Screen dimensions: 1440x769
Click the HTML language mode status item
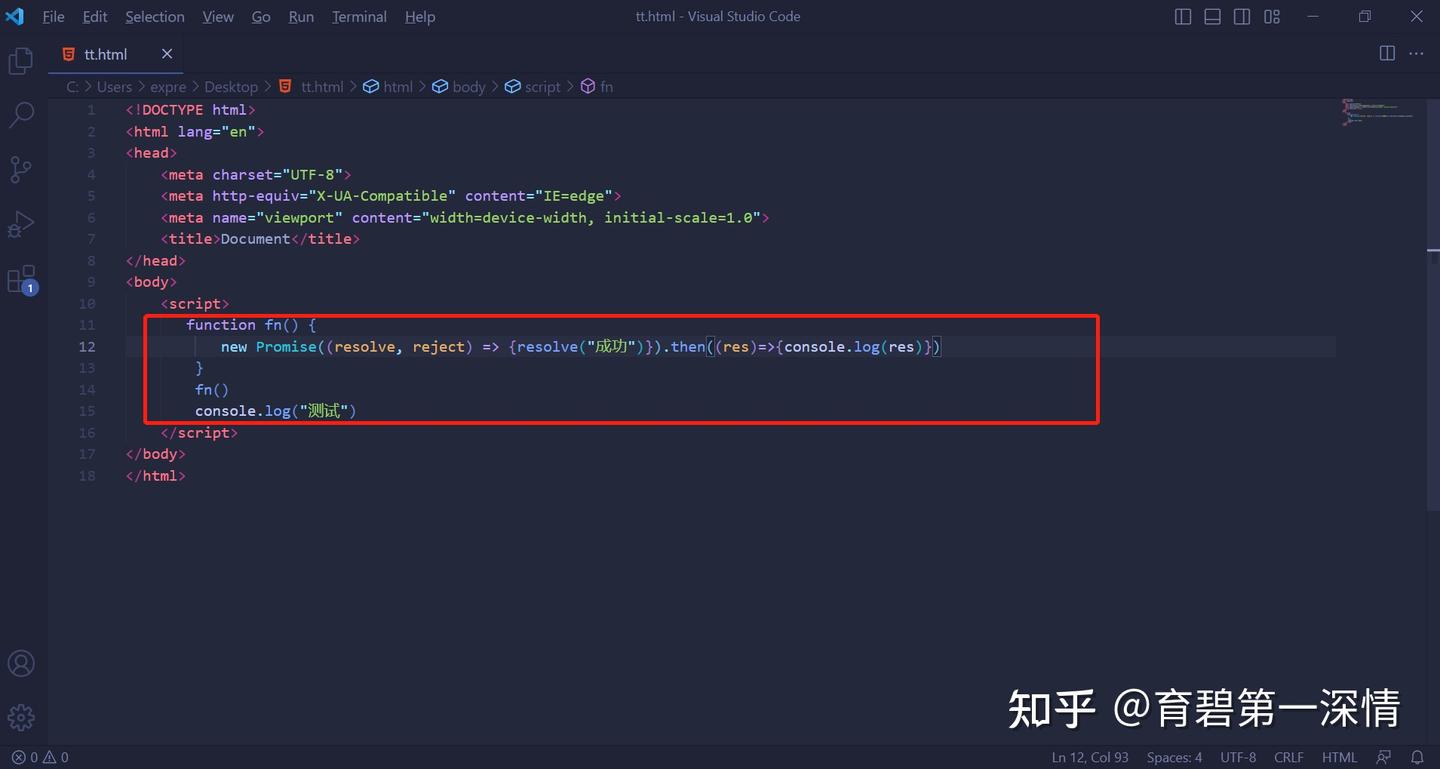pyautogui.click(x=1340, y=757)
